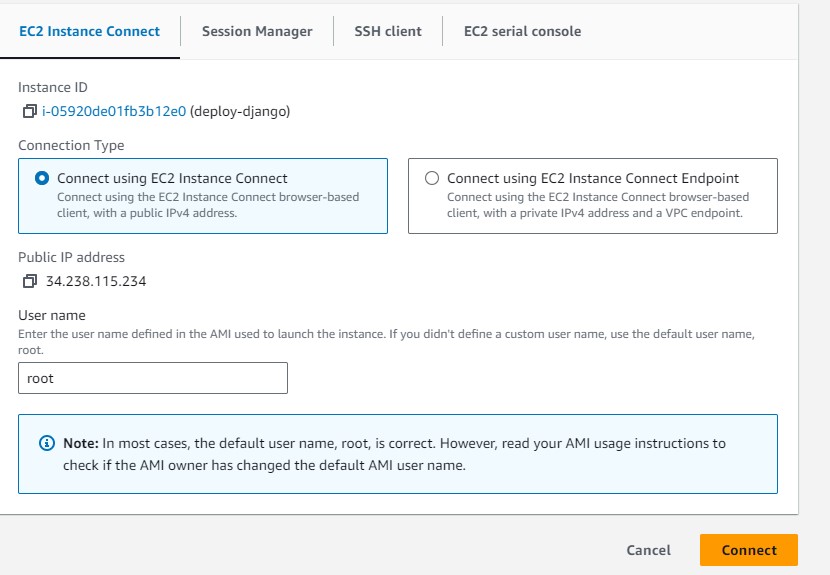The height and width of the screenshot is (575, 830).
Task: Click the public IPv4 address option description
Action: [x=207, y=205]
